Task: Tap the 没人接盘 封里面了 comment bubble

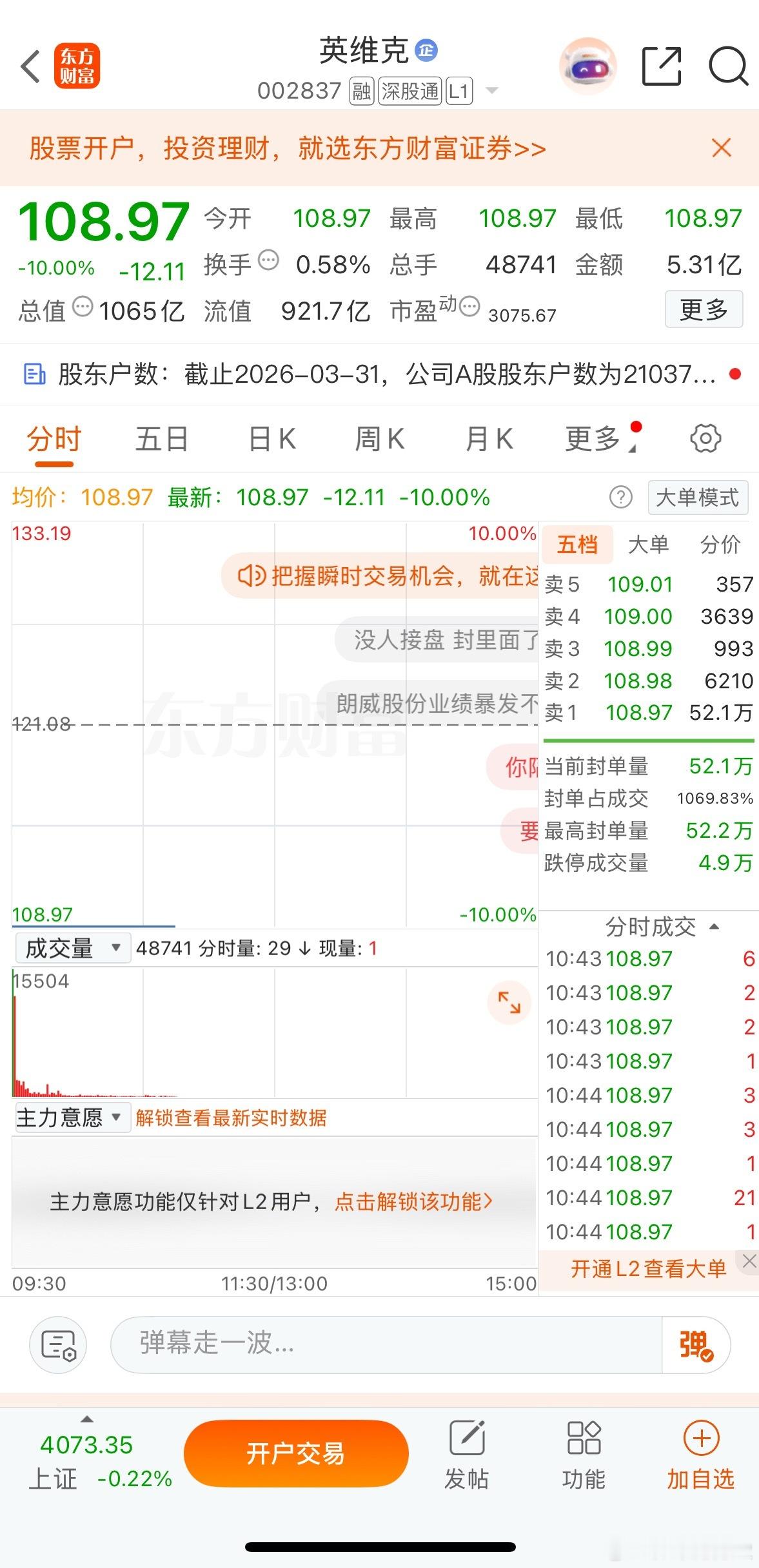Action: pyautogui.click(x=437, y=640)
